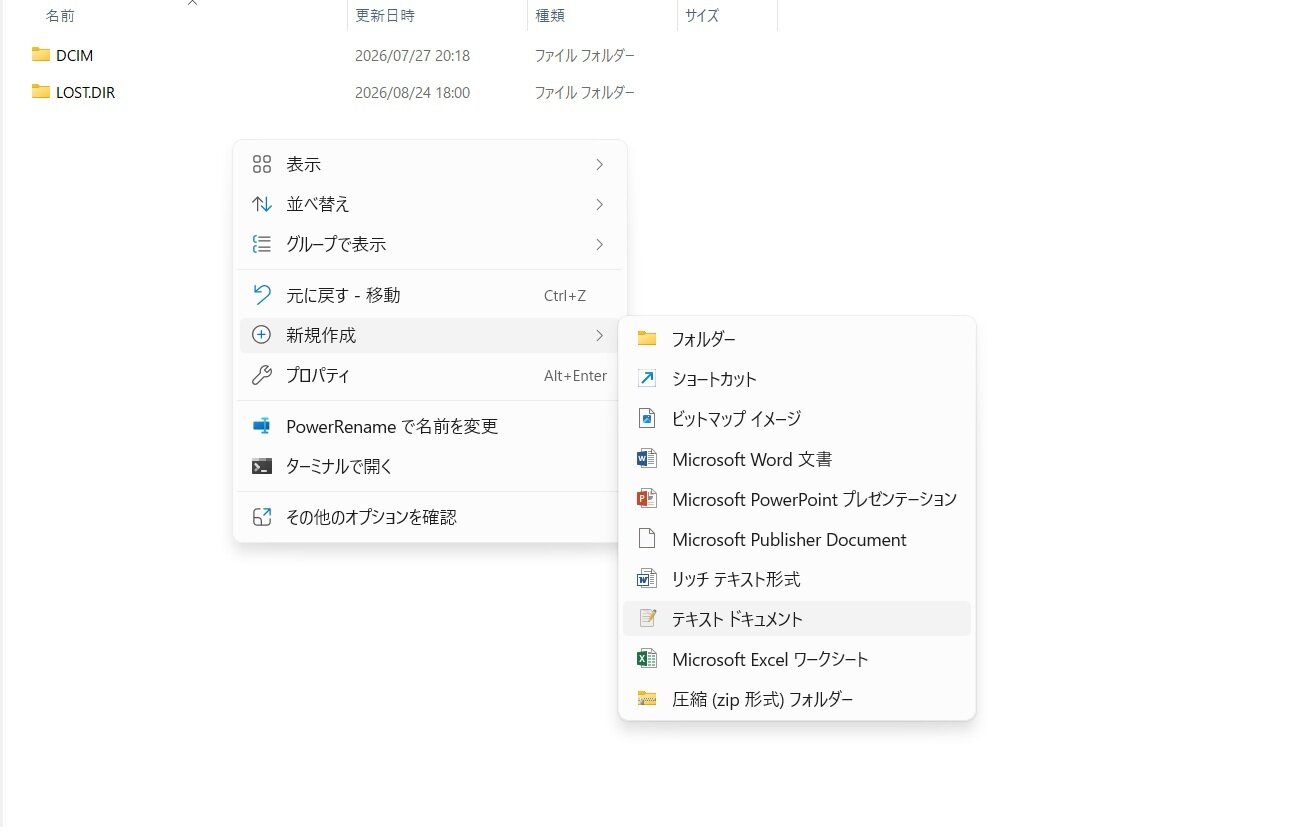Select the DCIM date 2026/07/27 20:18
Image resolution: width=1302 pixels, height=837 pixels.
[412, 56]
